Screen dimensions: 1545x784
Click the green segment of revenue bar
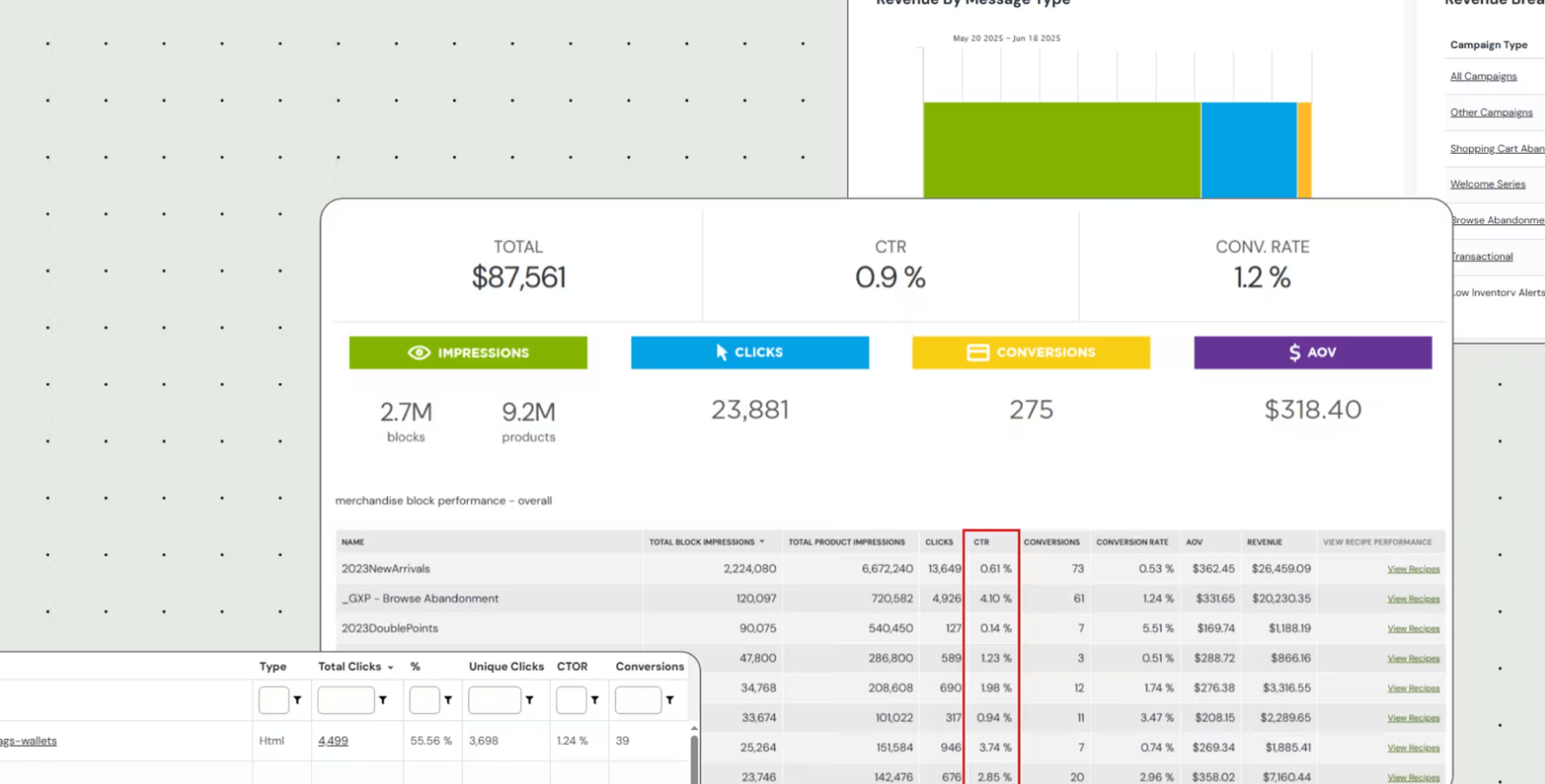click(1062, 150)
